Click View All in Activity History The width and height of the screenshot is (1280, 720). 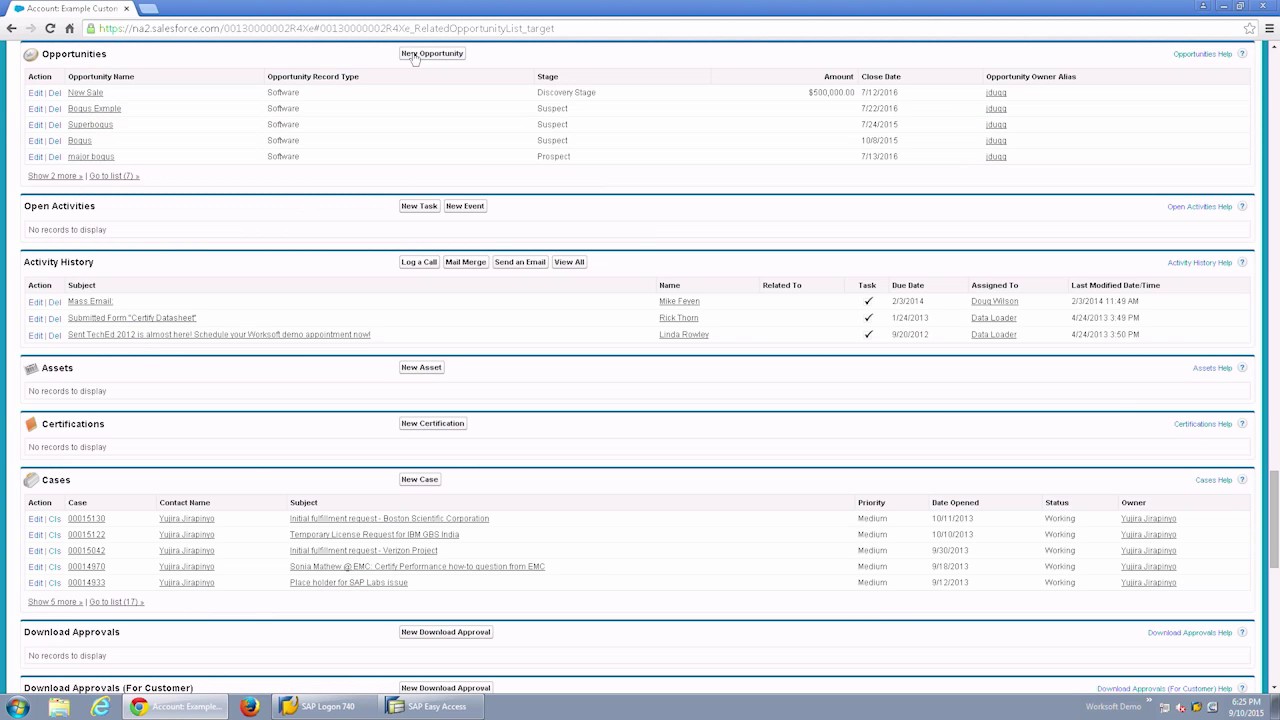569,262
